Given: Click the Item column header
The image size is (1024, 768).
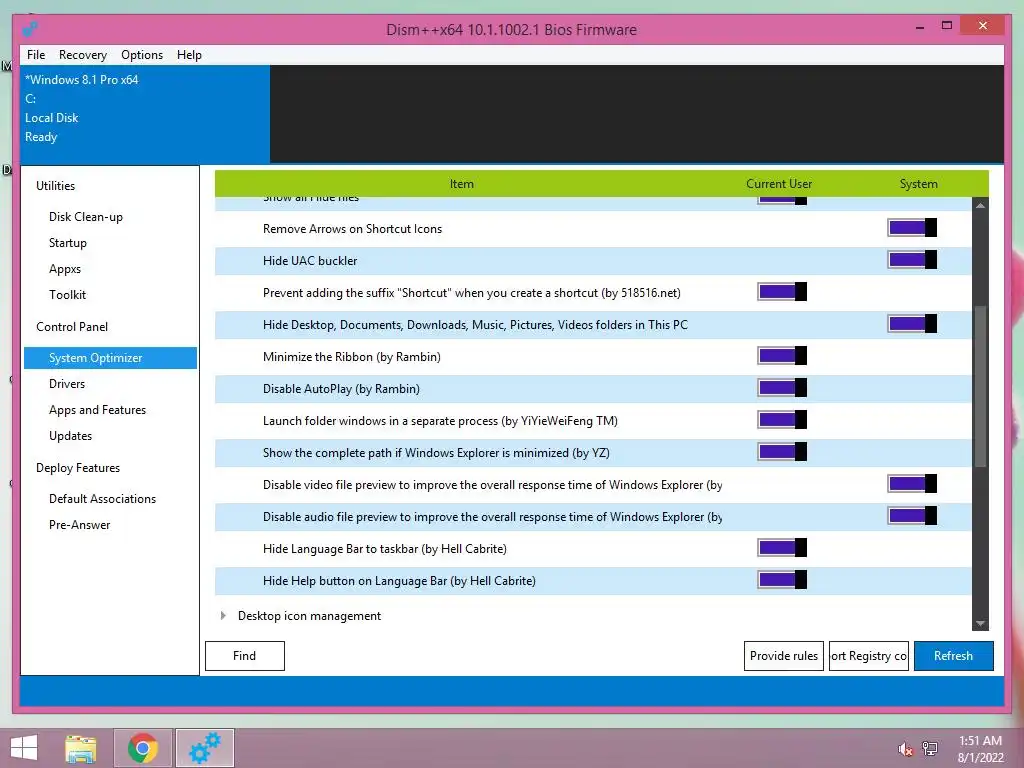Looking at the screenshot, I should (462, 184).
